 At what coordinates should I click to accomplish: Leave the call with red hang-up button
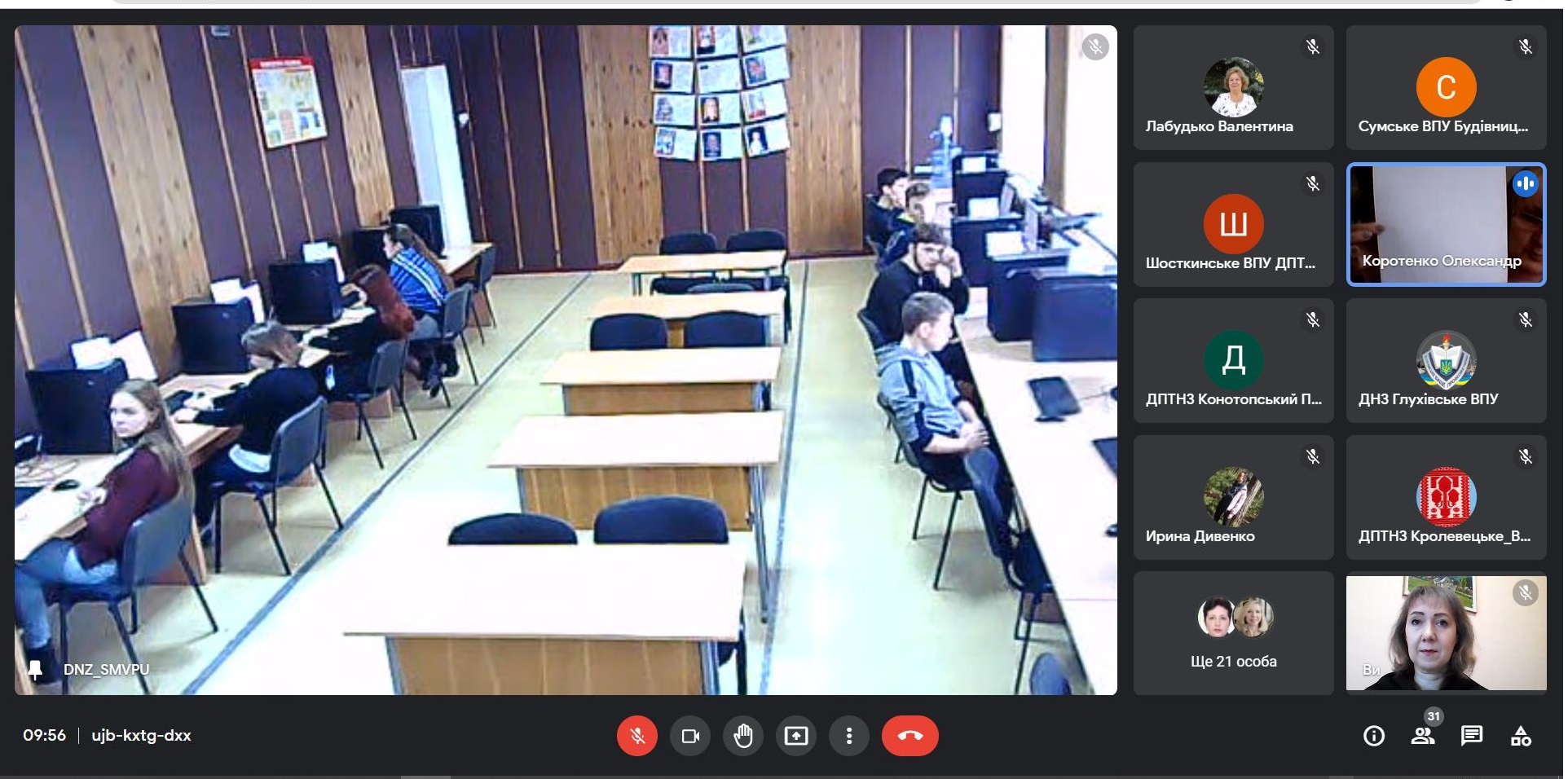click(x=910, y=736)
